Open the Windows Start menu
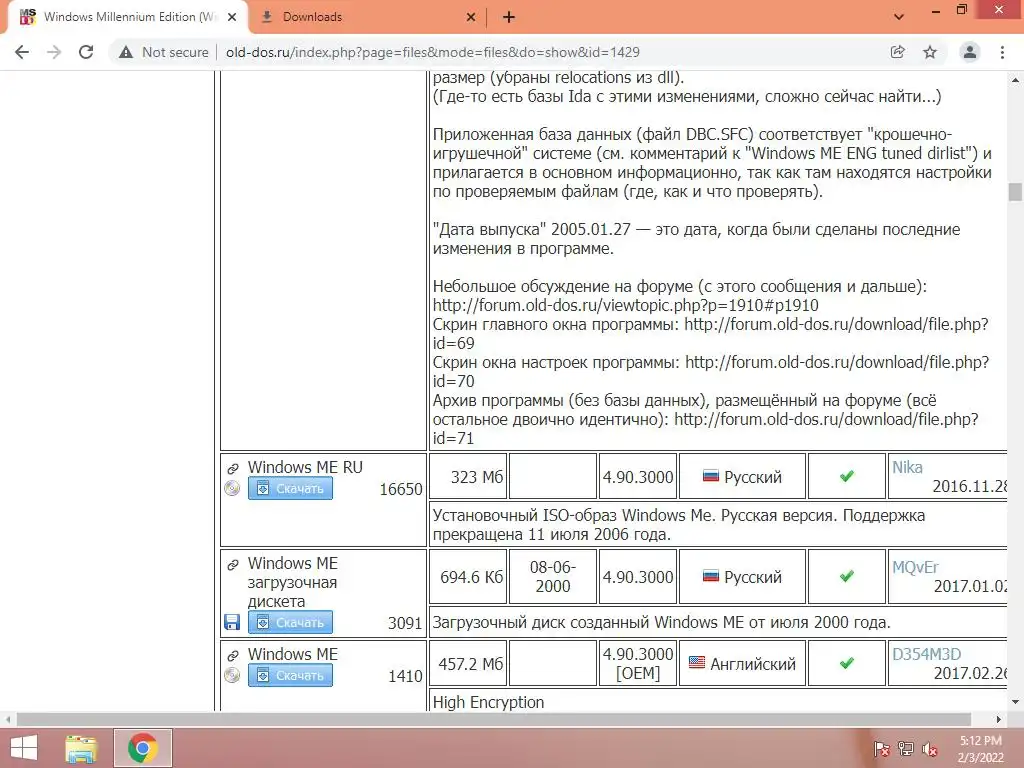 [x=24, y=748]
